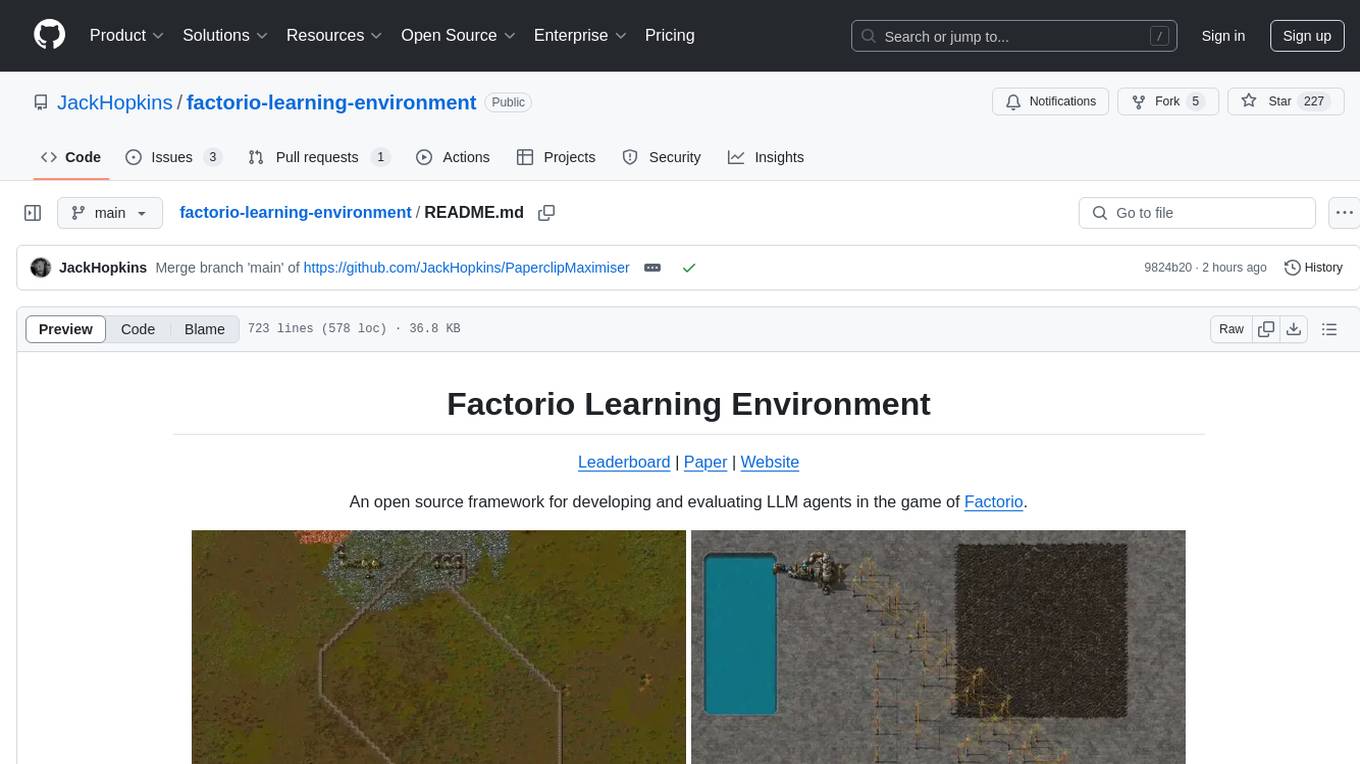Download the raw file
Screen dimensions: 1360x764
(1293, 329)
